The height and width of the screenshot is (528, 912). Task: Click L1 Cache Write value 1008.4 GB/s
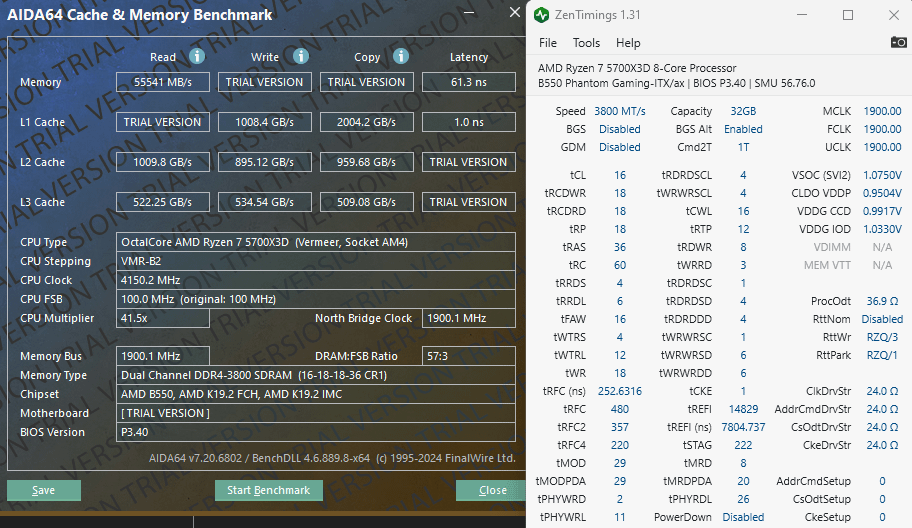265,122
